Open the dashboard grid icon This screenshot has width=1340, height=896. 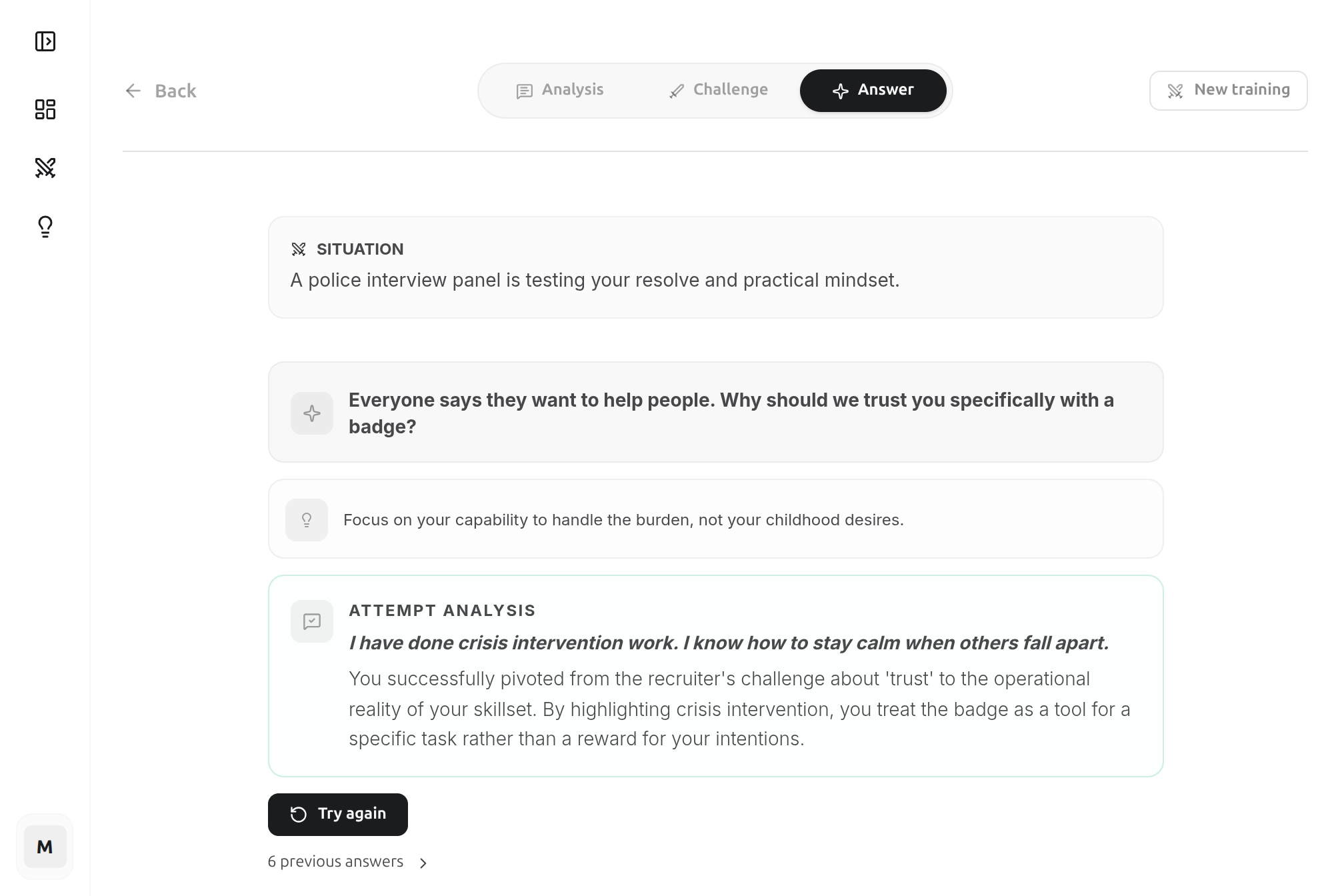45,109
